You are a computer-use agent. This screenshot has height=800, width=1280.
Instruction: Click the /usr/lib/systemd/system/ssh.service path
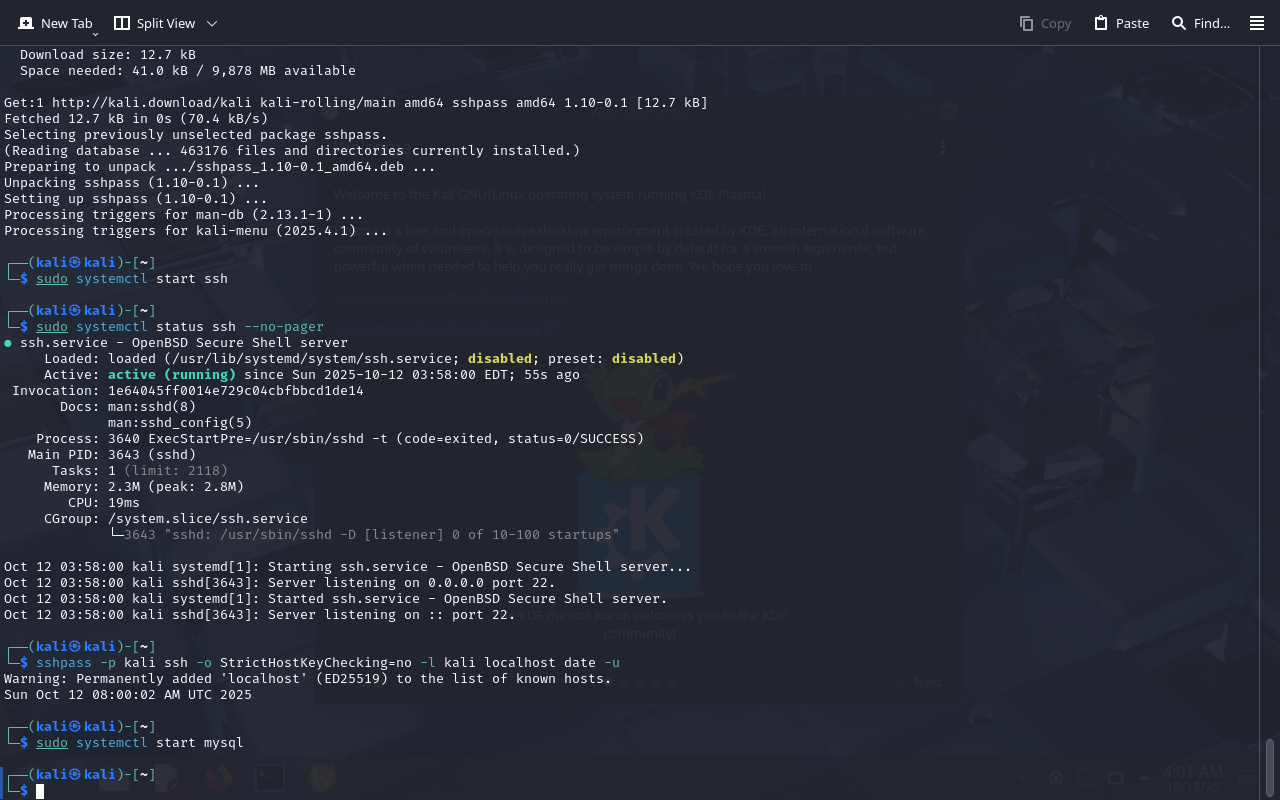(x=311, y=359)
